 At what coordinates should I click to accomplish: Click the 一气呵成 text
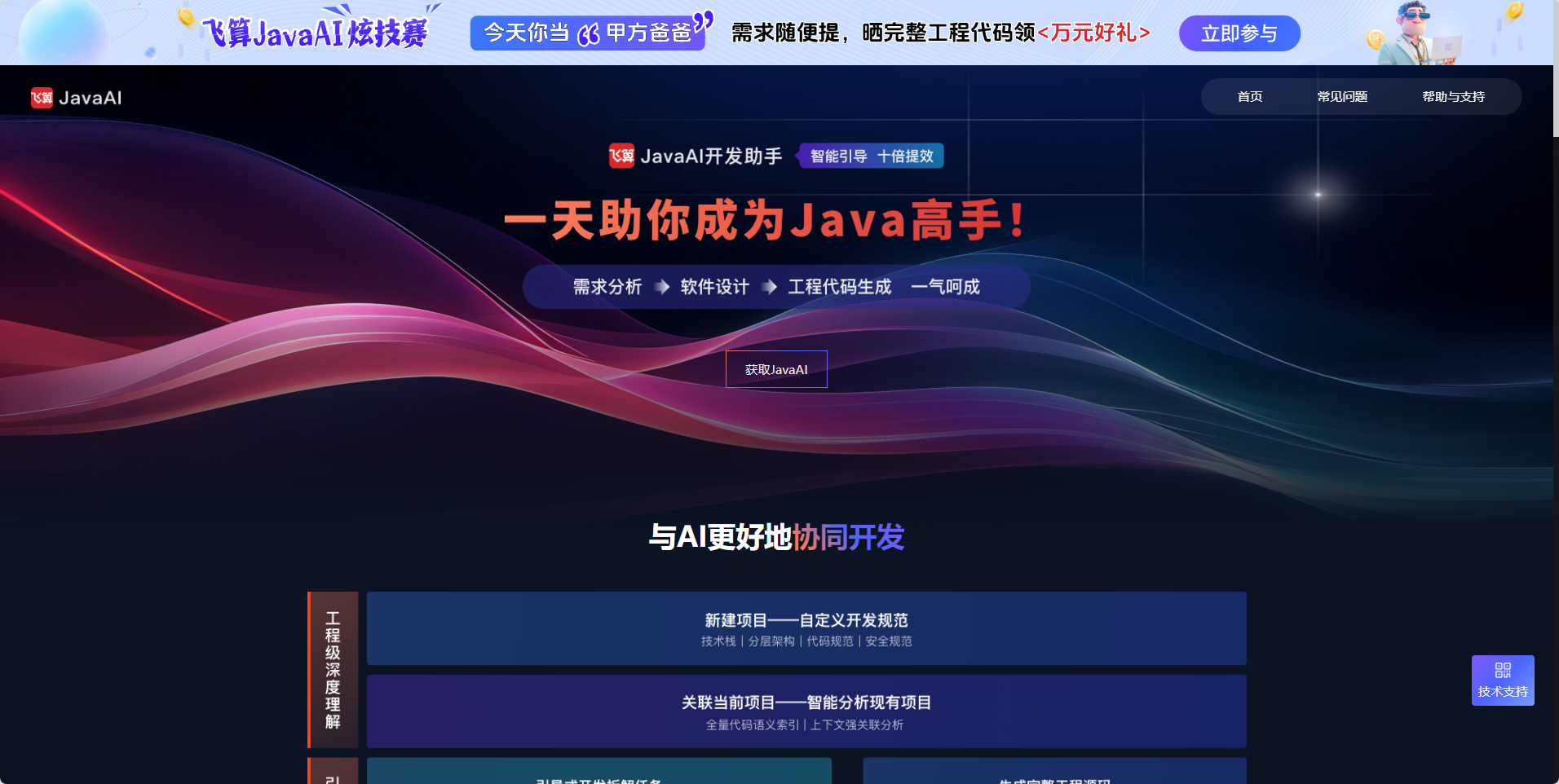click(x=946, y=287)
